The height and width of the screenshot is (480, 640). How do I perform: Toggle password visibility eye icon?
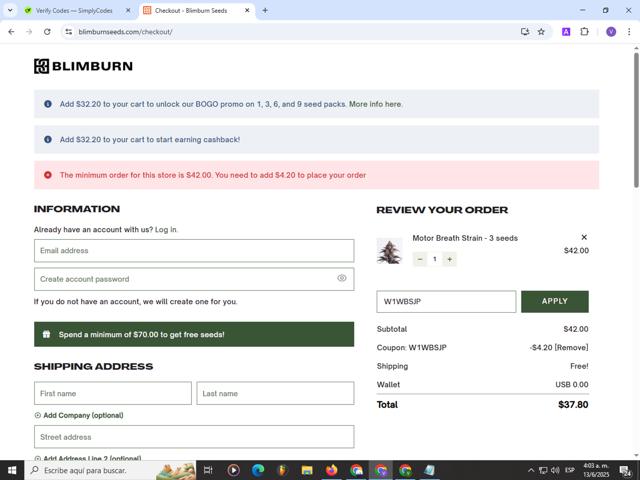342,278
